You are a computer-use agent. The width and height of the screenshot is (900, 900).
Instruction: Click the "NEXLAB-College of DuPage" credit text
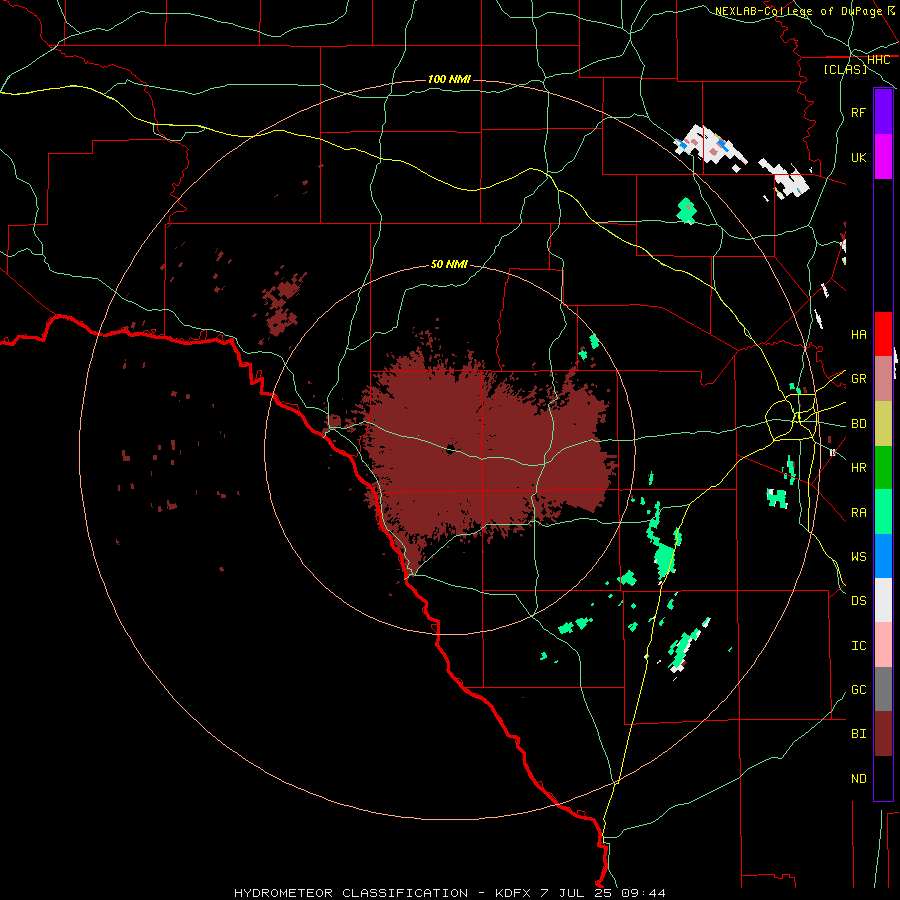pyautogui.click(x=798, y=11)
